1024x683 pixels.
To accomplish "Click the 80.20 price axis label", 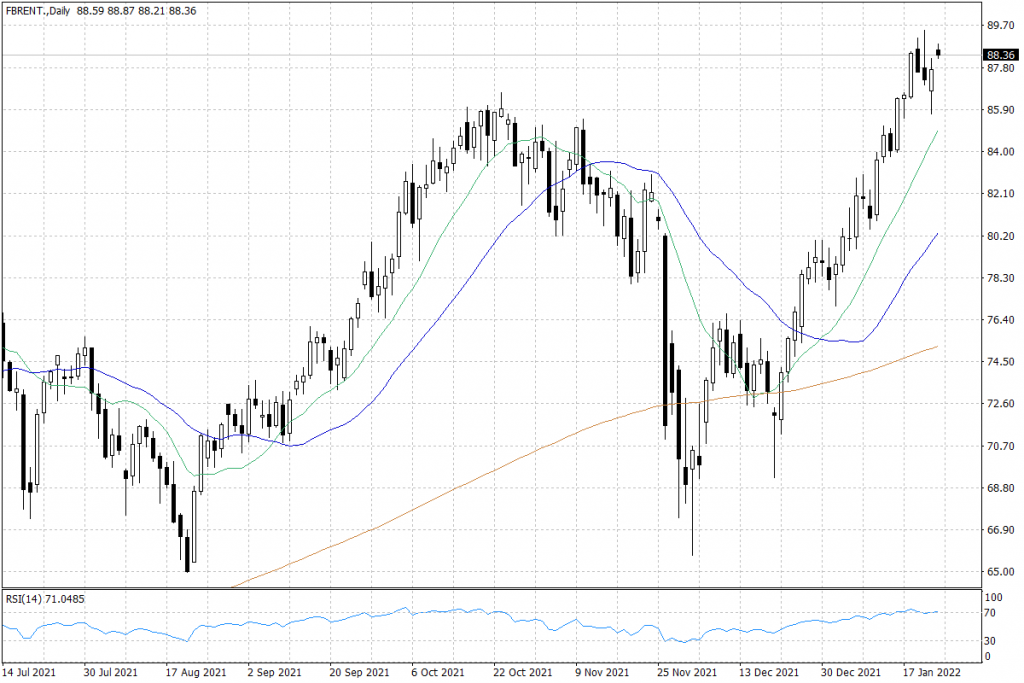I will click(1000, 236).
